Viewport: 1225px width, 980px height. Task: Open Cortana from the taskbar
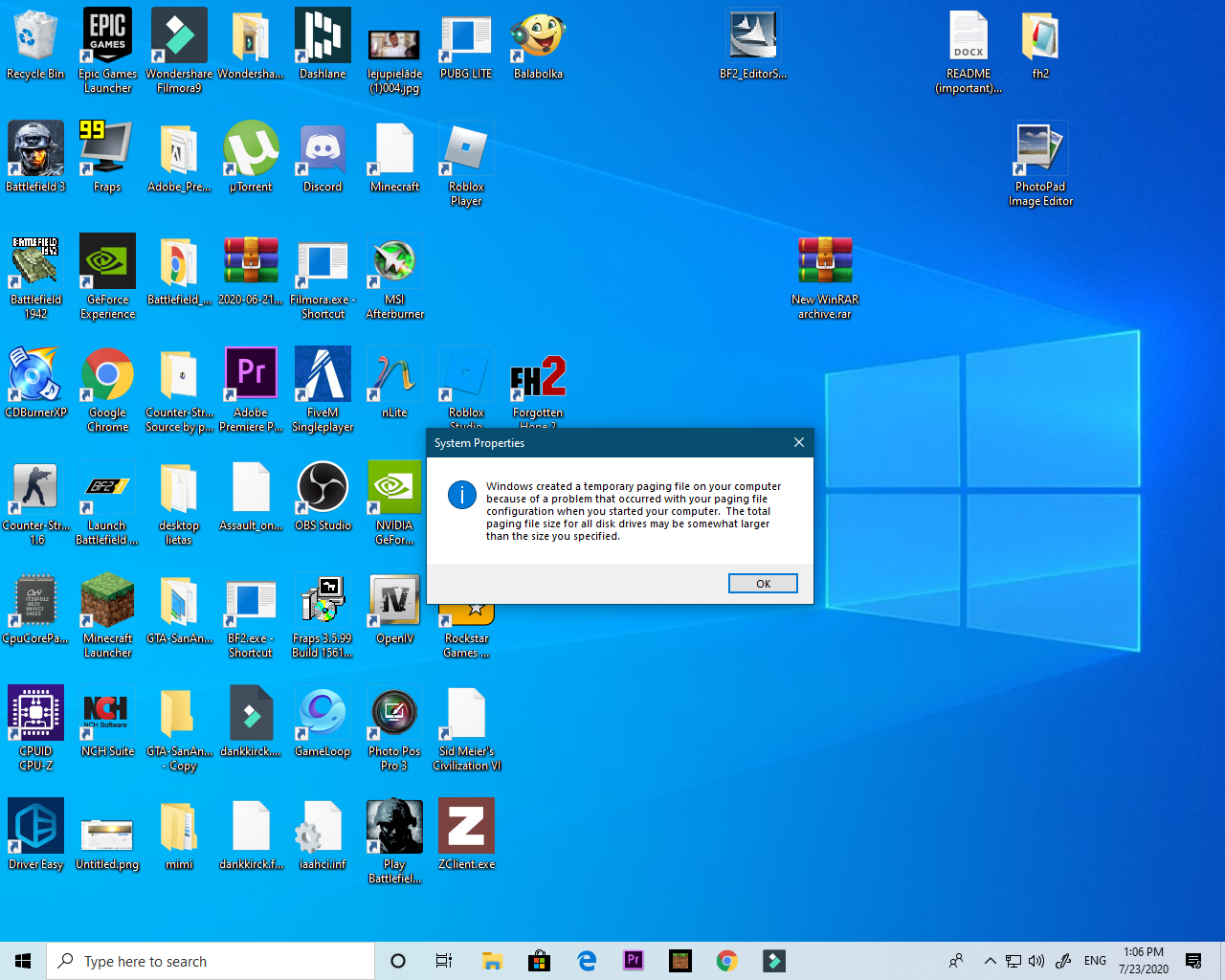[x=398, y=961]
